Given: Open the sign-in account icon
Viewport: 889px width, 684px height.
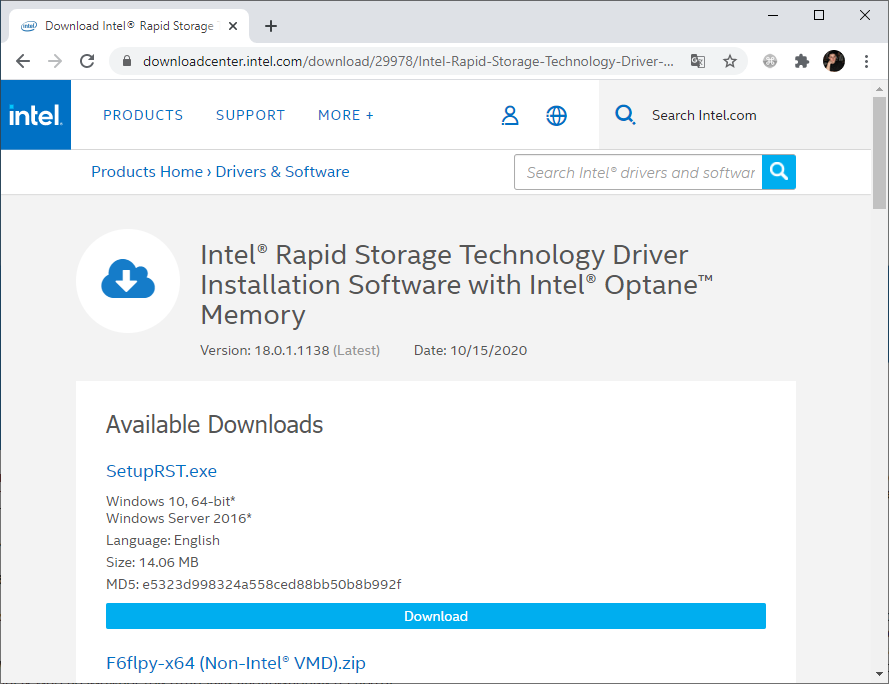Looking at the screenshot, I should tap(510, 115).
